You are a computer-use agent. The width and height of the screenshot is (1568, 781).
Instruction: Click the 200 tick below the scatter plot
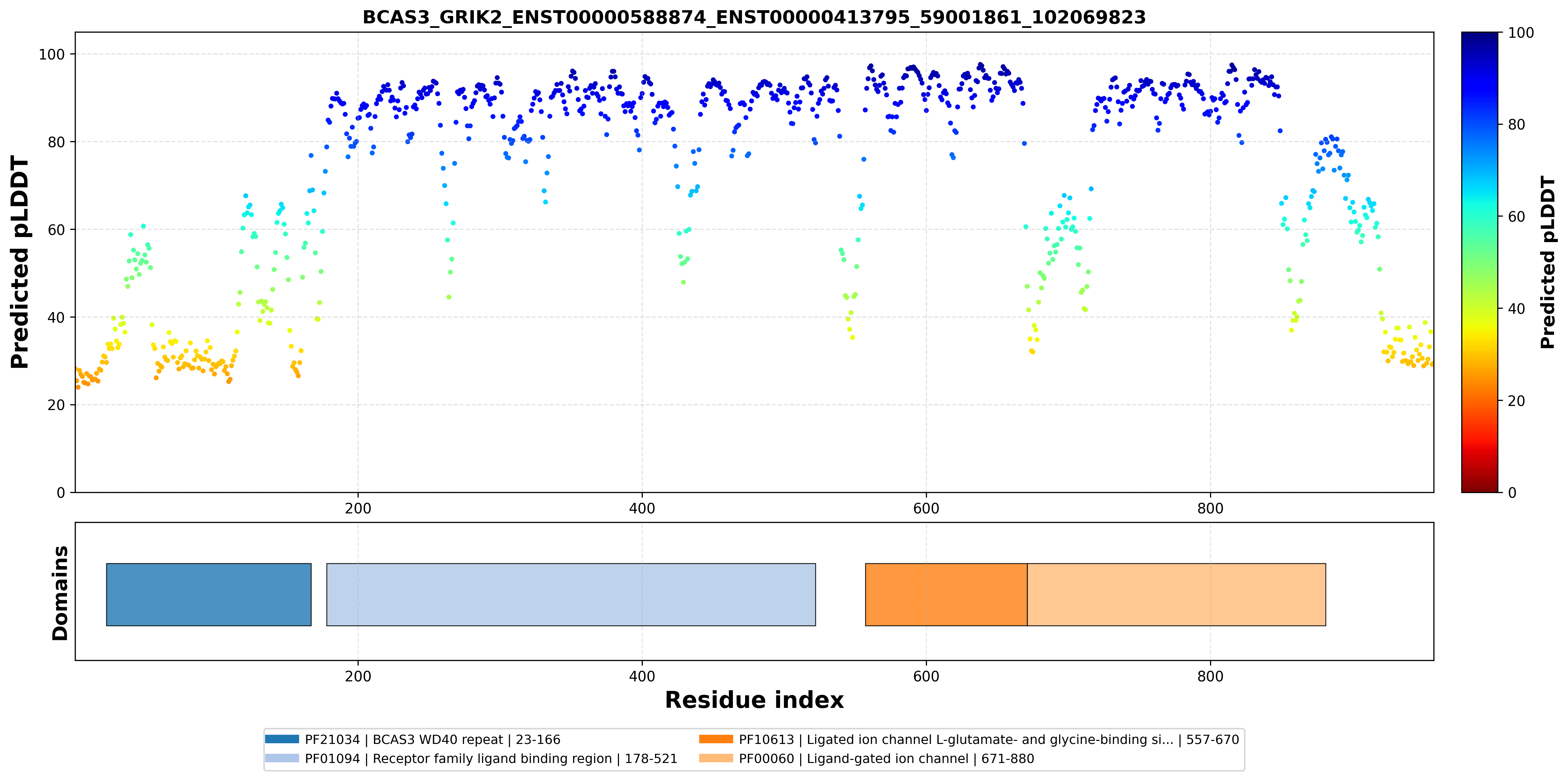pos(358,508)
